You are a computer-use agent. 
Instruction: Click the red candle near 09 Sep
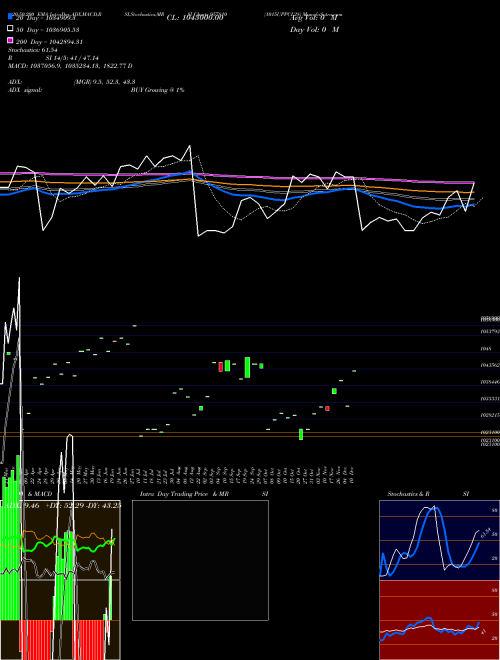tap(221, 367)
